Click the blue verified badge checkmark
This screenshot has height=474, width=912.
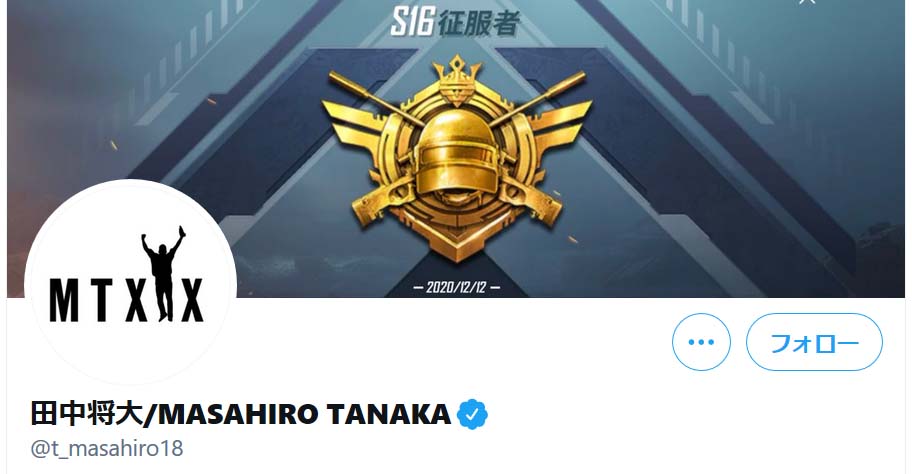coord(472,414)
